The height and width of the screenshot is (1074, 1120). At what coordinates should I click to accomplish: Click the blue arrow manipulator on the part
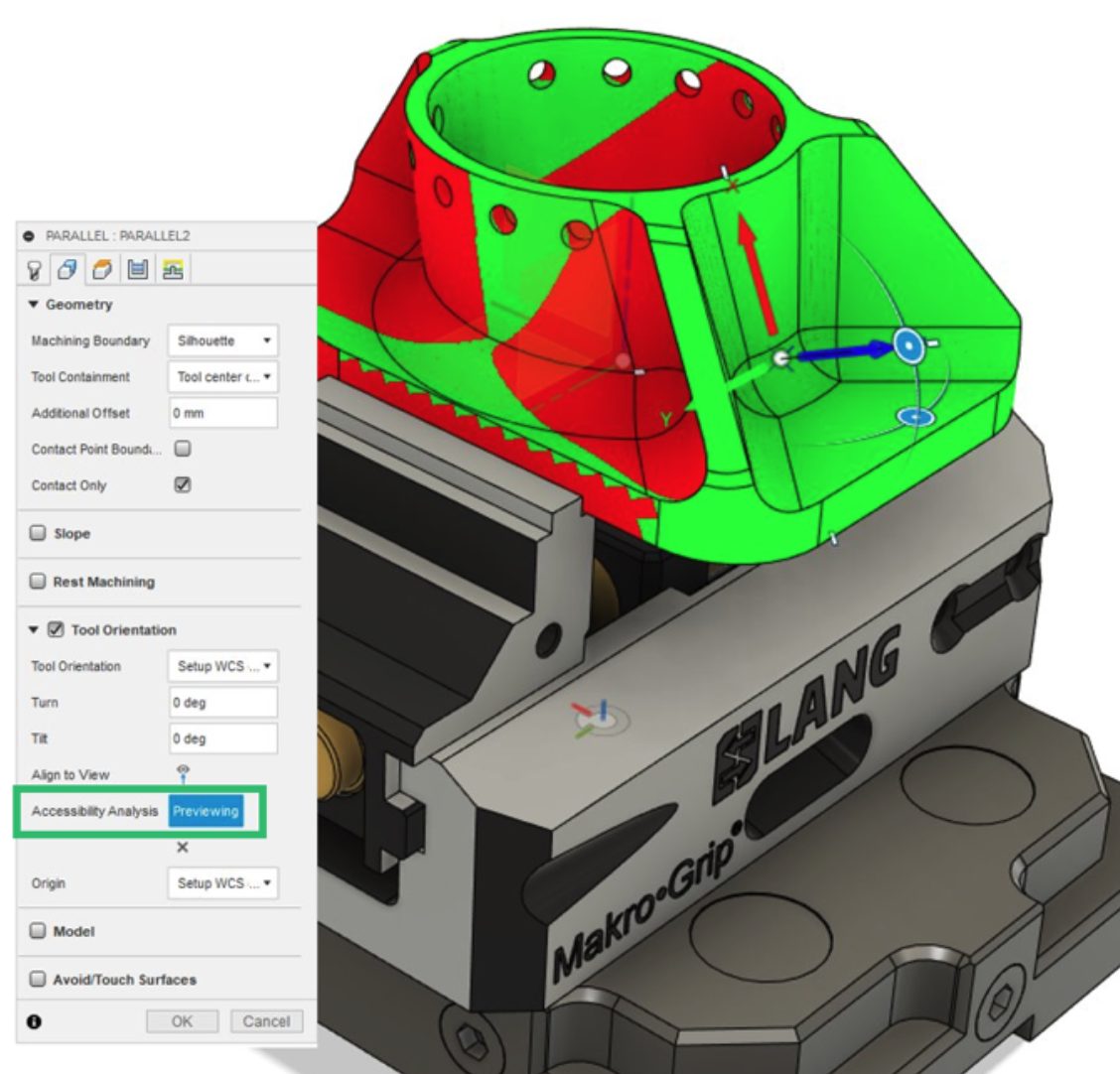point(845,352)
